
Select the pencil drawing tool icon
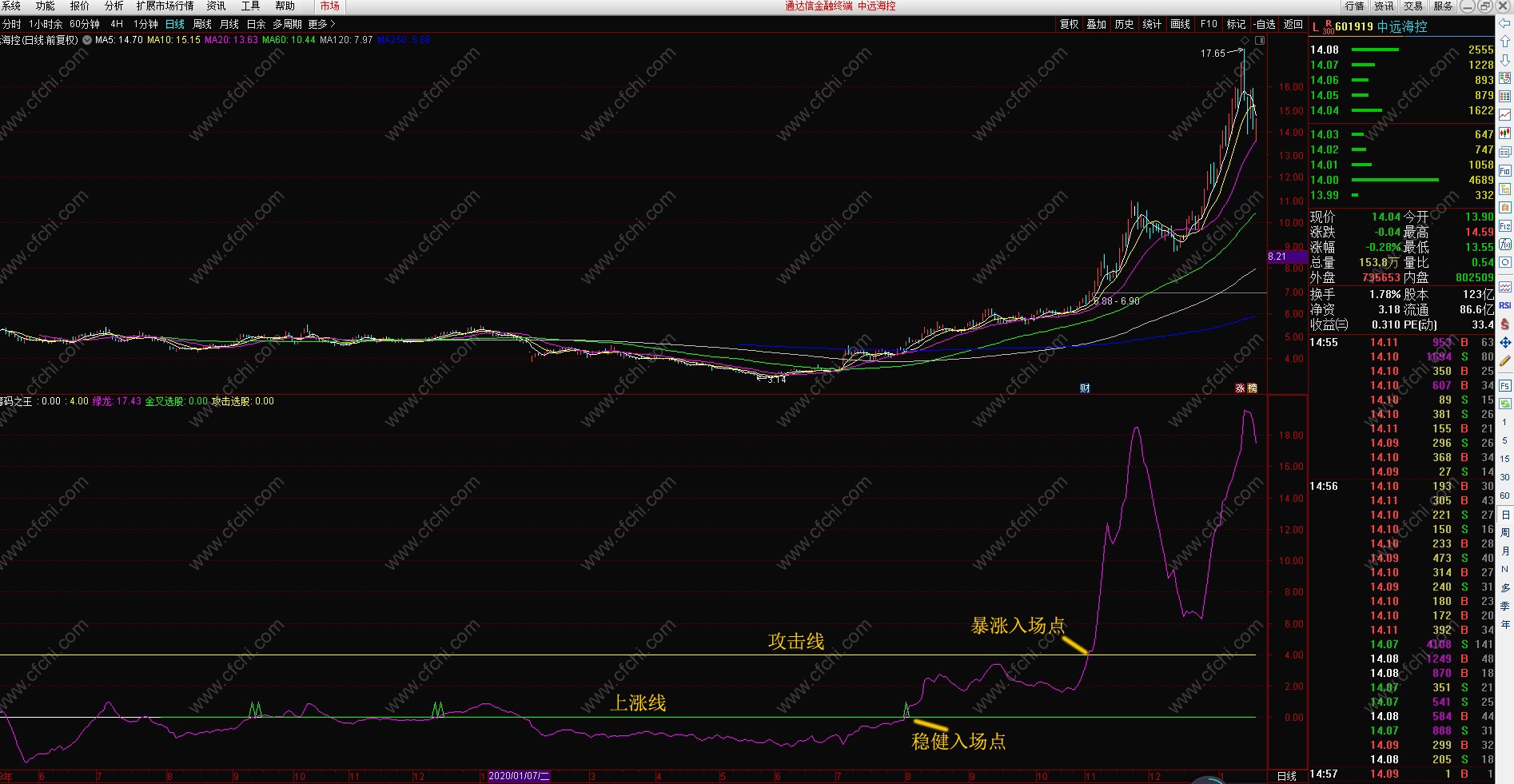pyautogui.click(x=1504, y=361)
